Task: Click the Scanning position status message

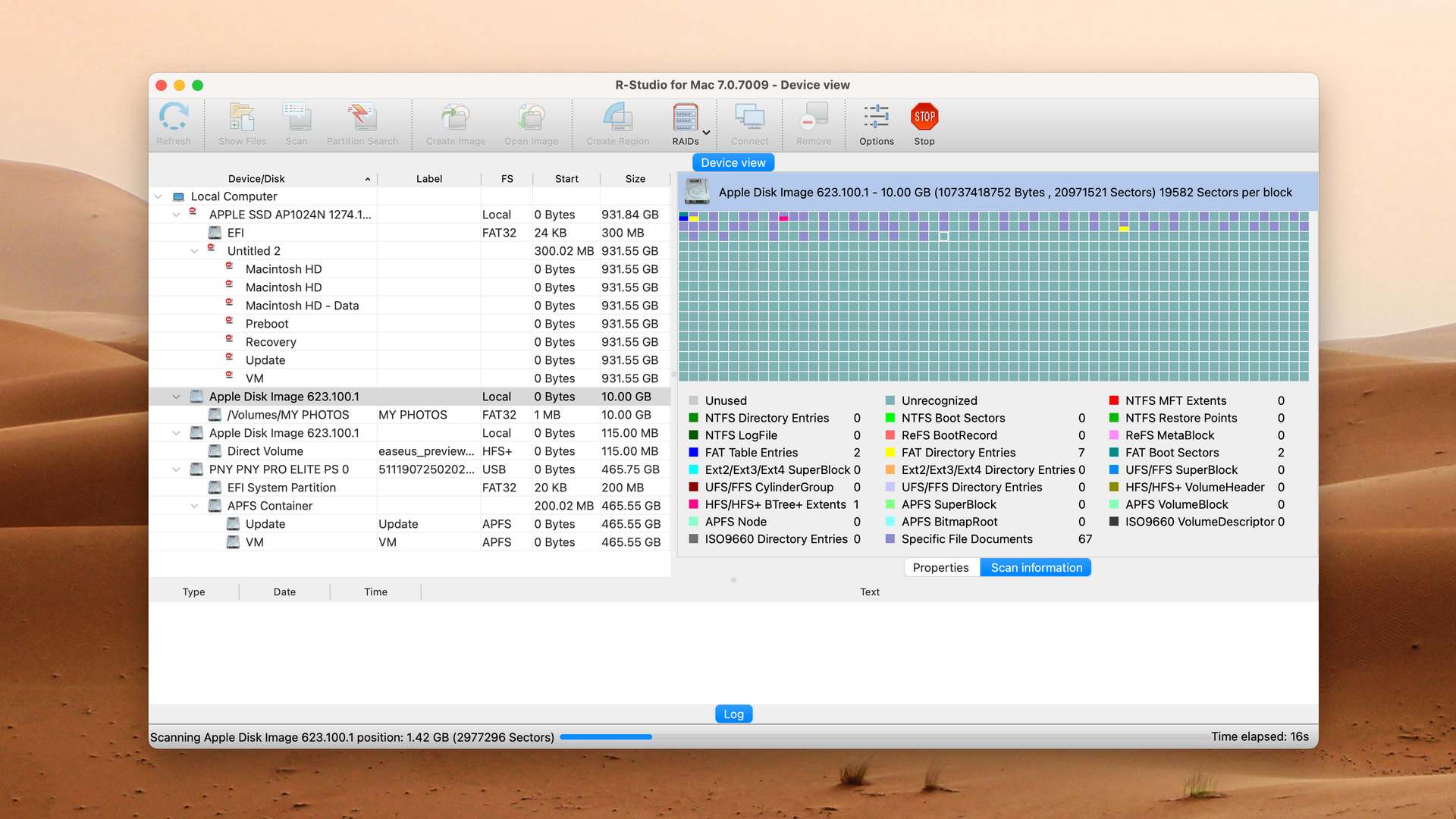Action: tap(352, 737)
